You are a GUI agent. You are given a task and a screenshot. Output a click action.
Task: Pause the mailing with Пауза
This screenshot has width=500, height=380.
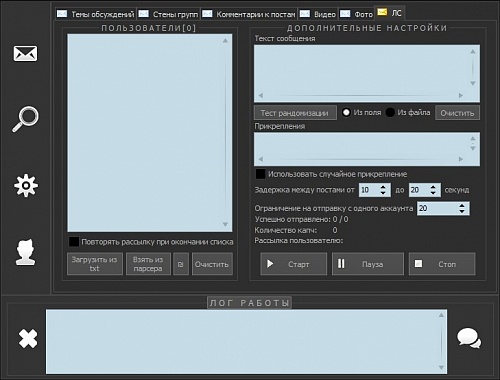[368, 264]
